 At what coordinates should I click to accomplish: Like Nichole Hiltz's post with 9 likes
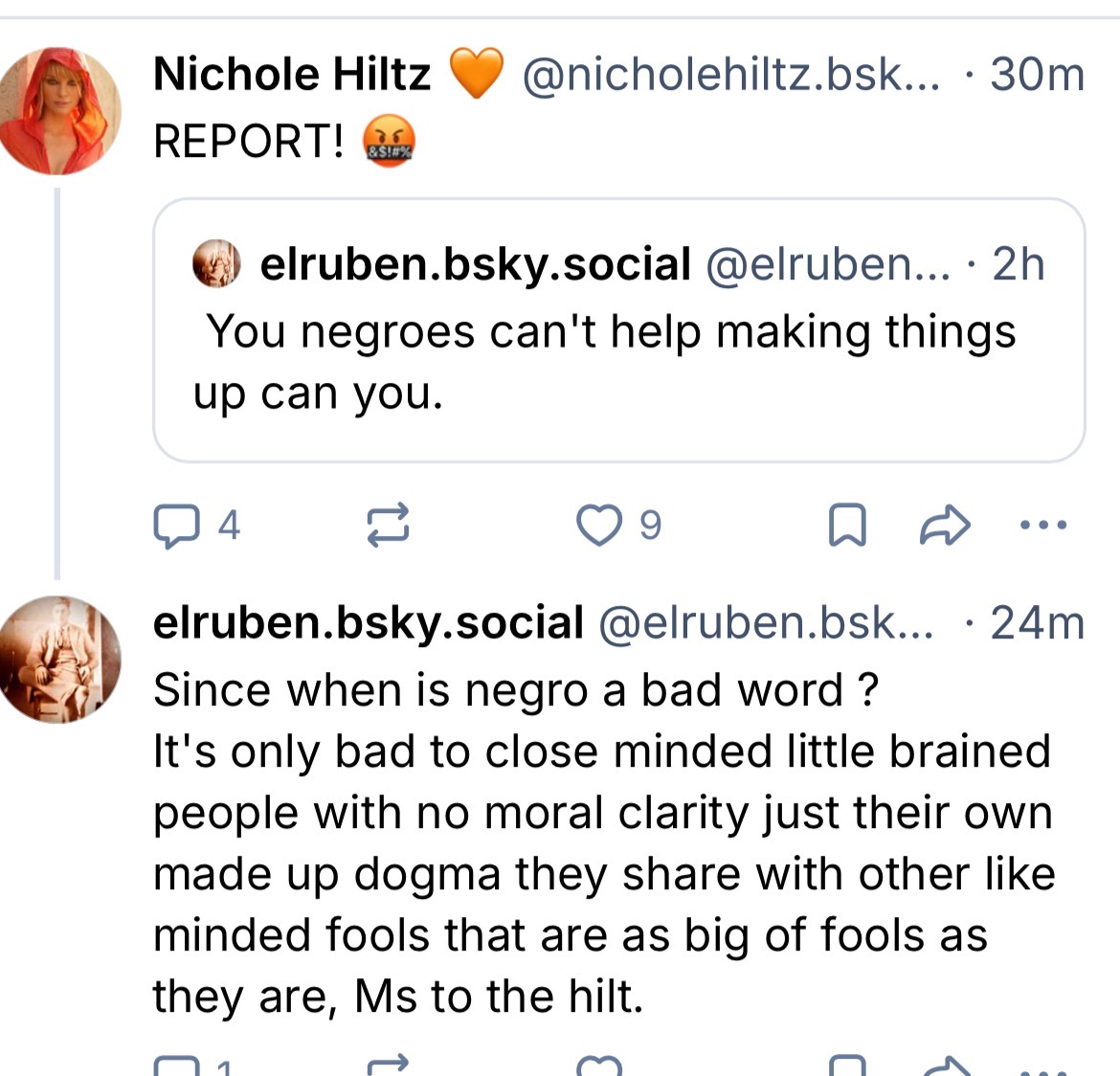pyautogui.click(x=599, y=526)
